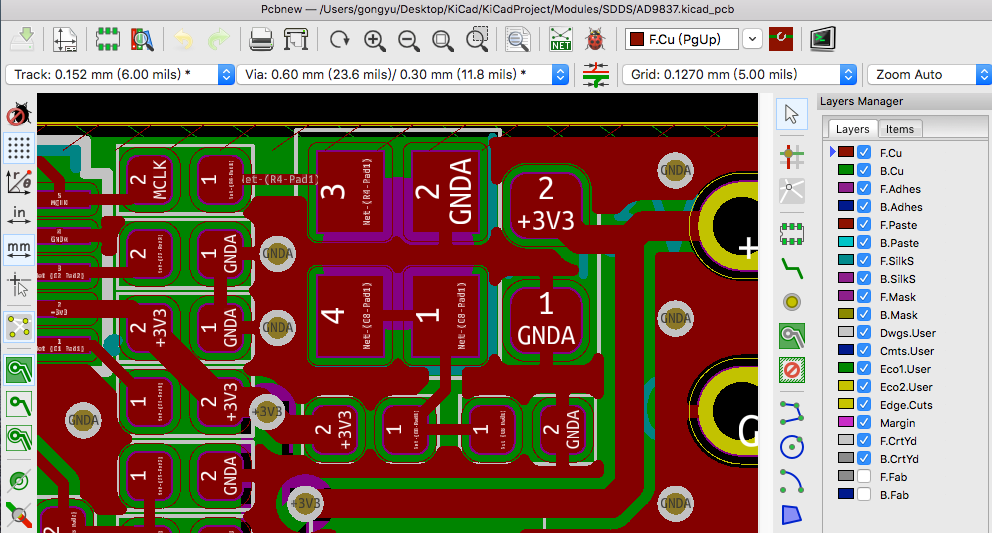
Task: Run design rules check ladybug icon
Action: [594, 39]
